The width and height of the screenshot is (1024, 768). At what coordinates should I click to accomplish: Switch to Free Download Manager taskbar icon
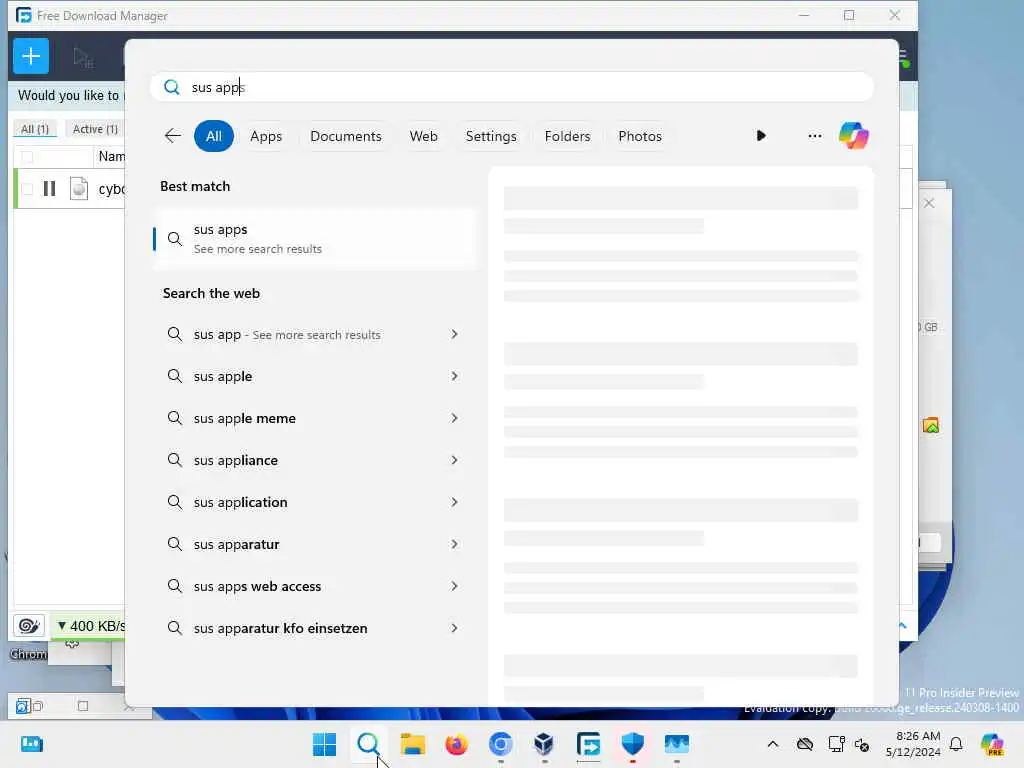click(x=588, y=744)
